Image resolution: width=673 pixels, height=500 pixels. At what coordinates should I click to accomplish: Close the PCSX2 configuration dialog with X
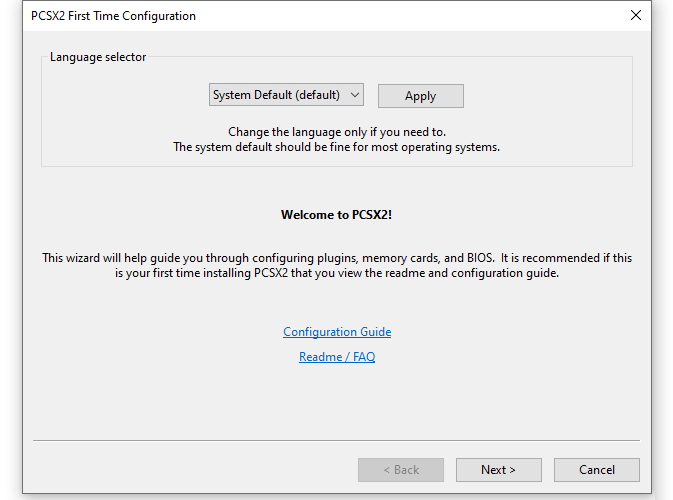[636, 15]
